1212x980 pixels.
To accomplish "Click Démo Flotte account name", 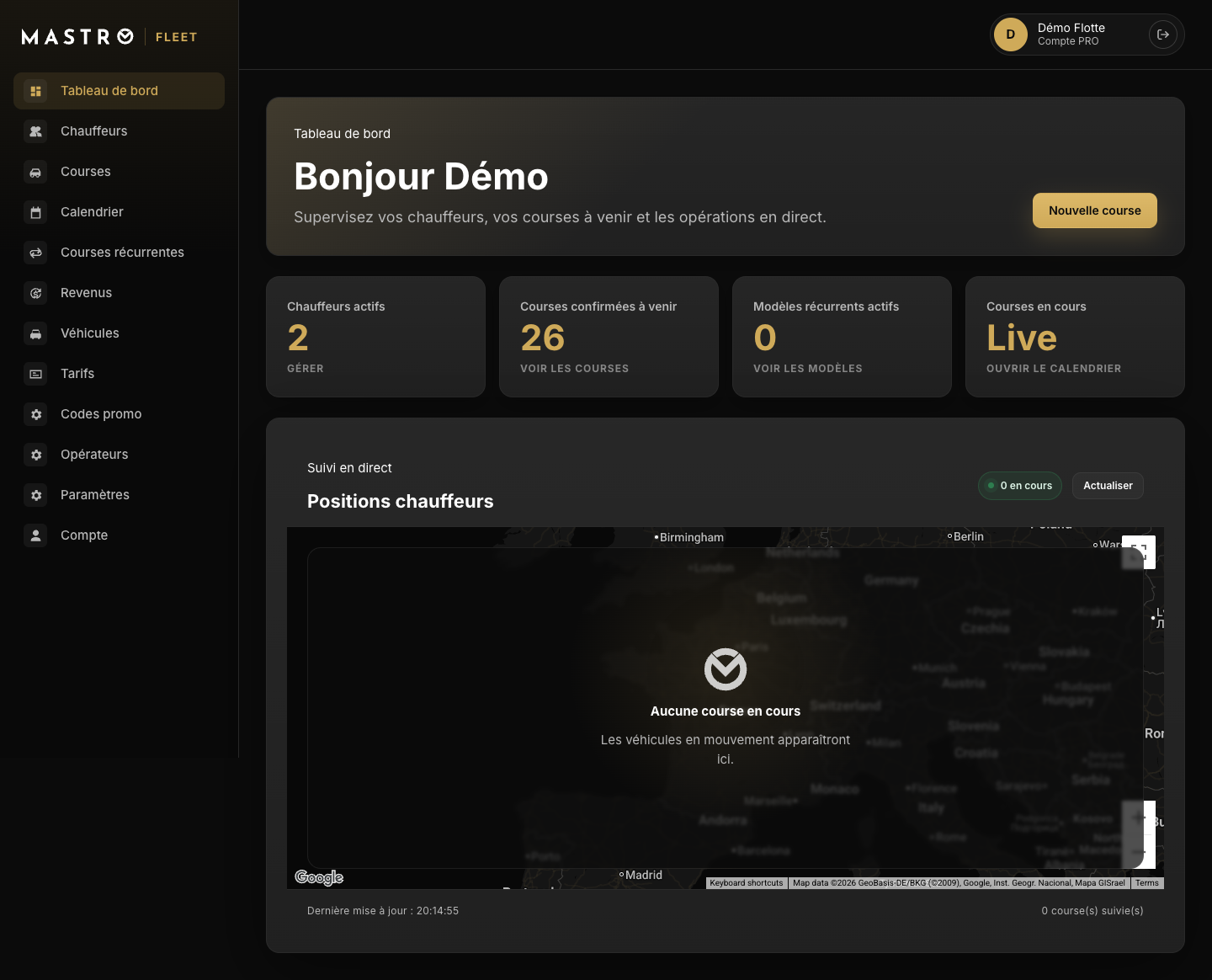I will [1071, 28].
